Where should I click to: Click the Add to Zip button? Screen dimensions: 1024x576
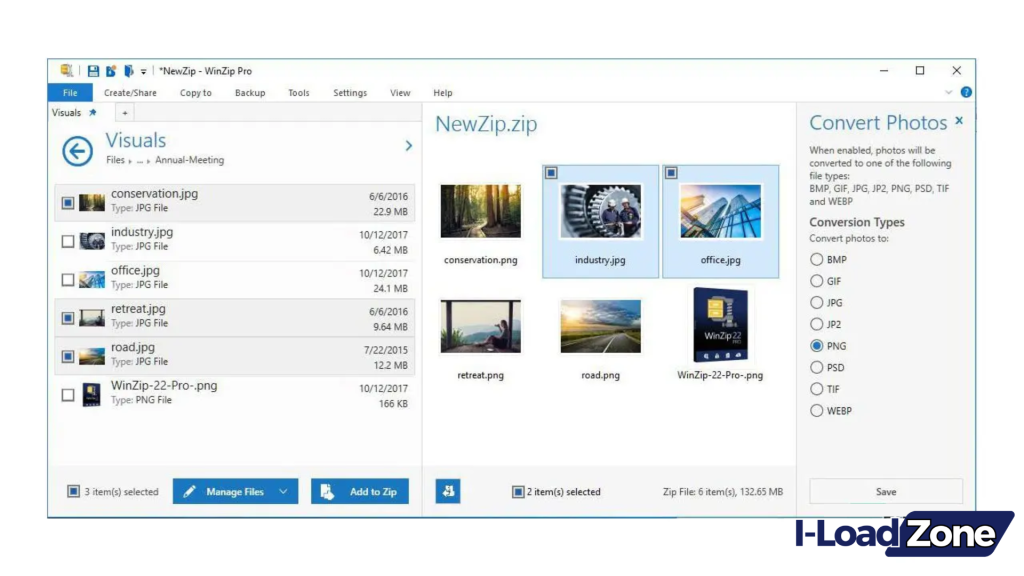pos(360,492)
